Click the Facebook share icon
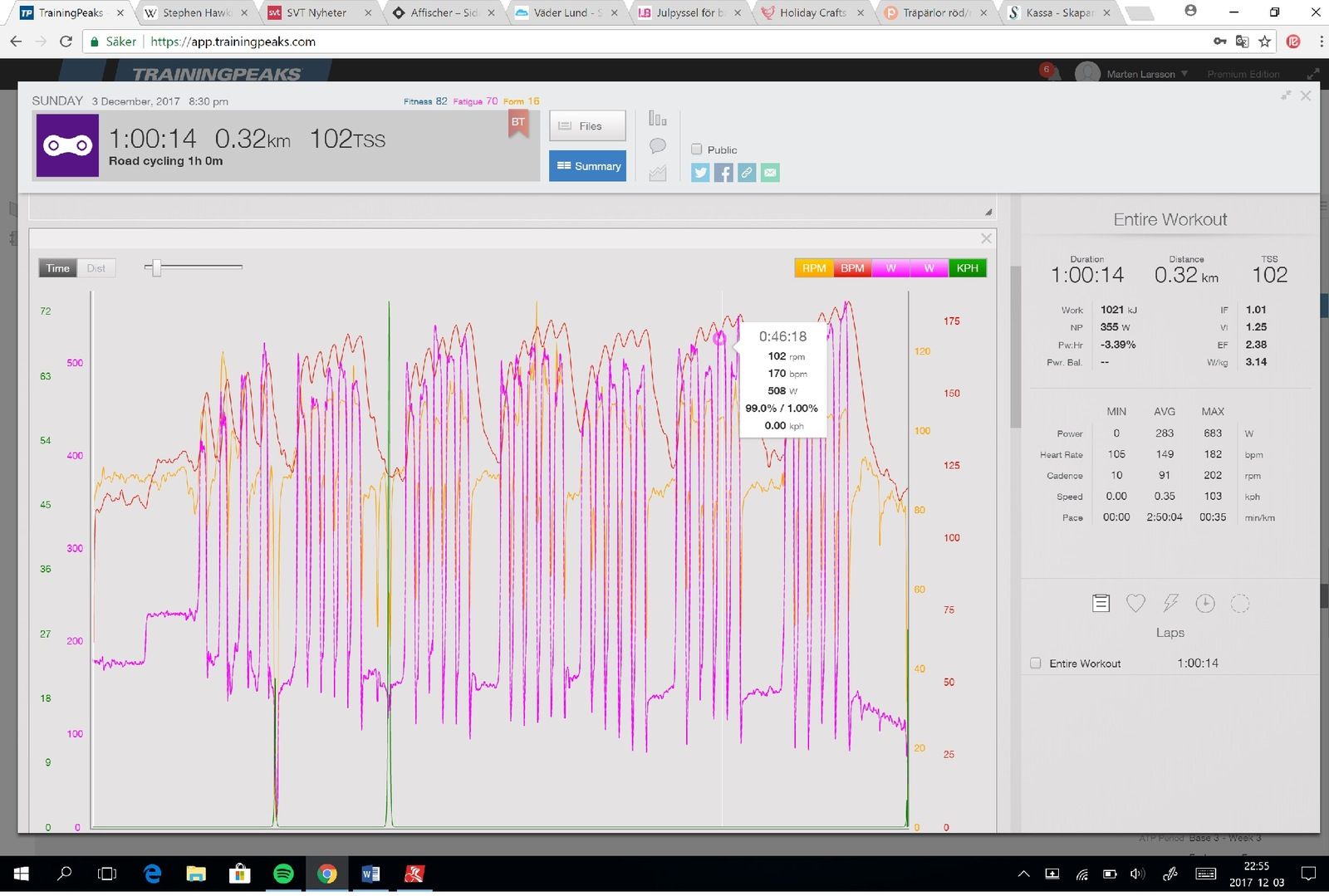The width and height of the screenshot is (1329, 896). click(x=723, y=173)
